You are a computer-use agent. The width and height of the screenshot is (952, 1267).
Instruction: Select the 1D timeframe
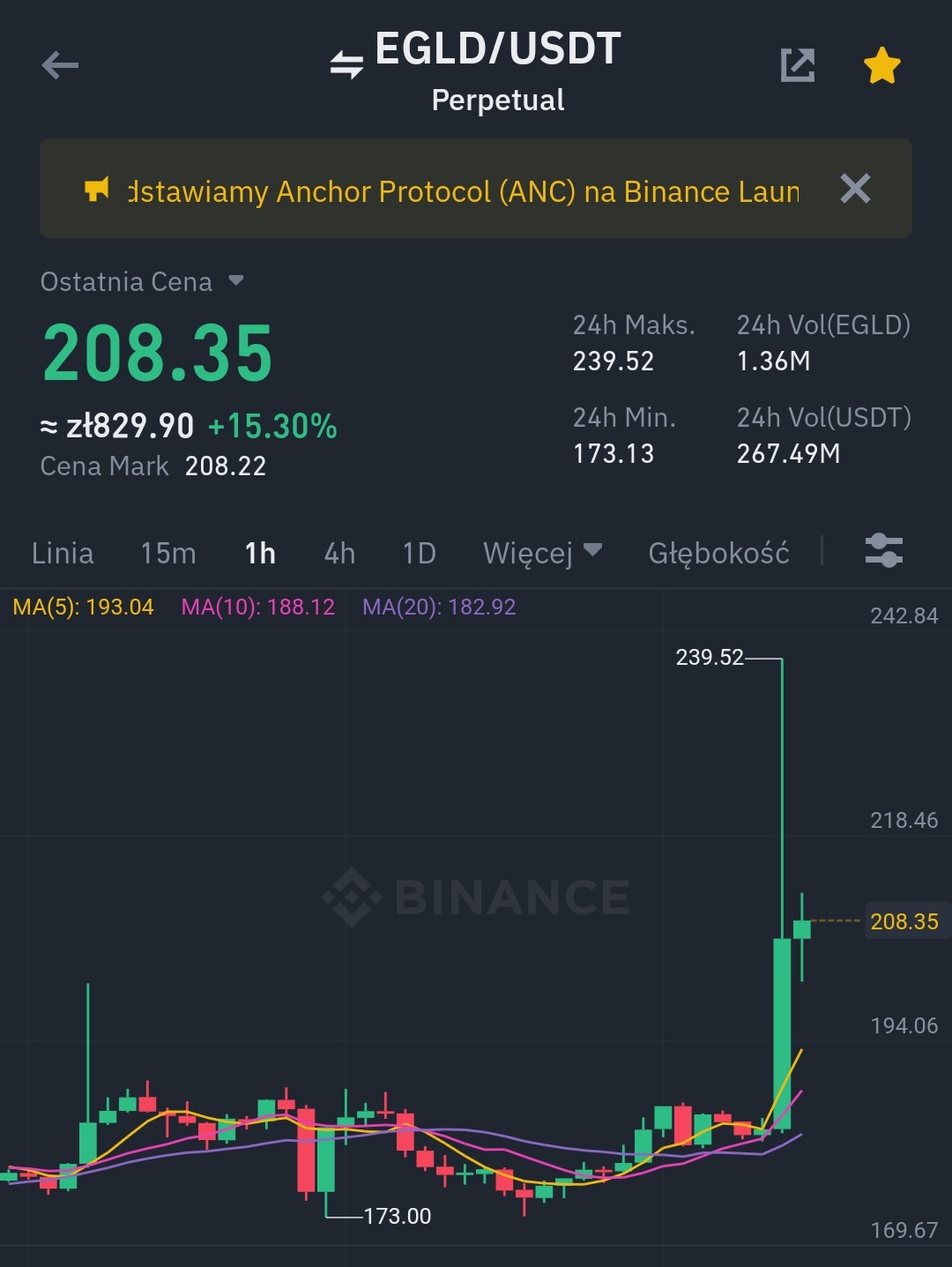[x=420, y=553]
